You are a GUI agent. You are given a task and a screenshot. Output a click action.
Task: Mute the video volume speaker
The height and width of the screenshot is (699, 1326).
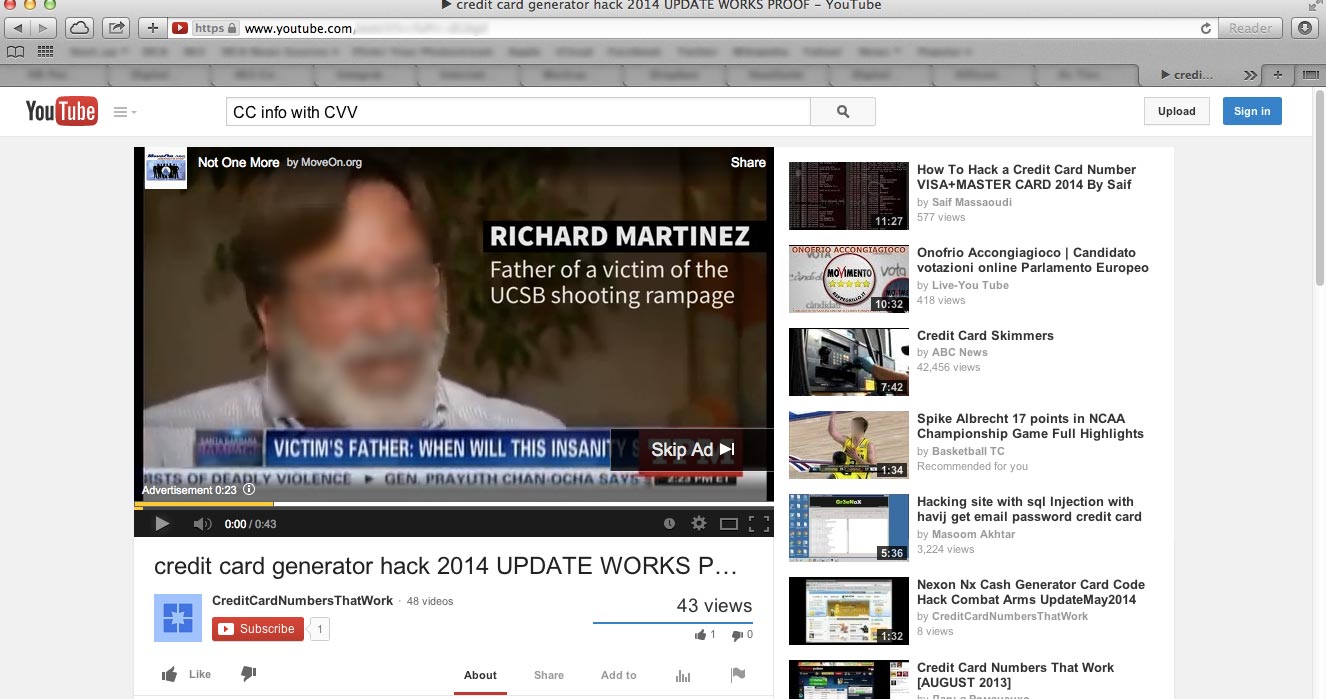[202, 523]
